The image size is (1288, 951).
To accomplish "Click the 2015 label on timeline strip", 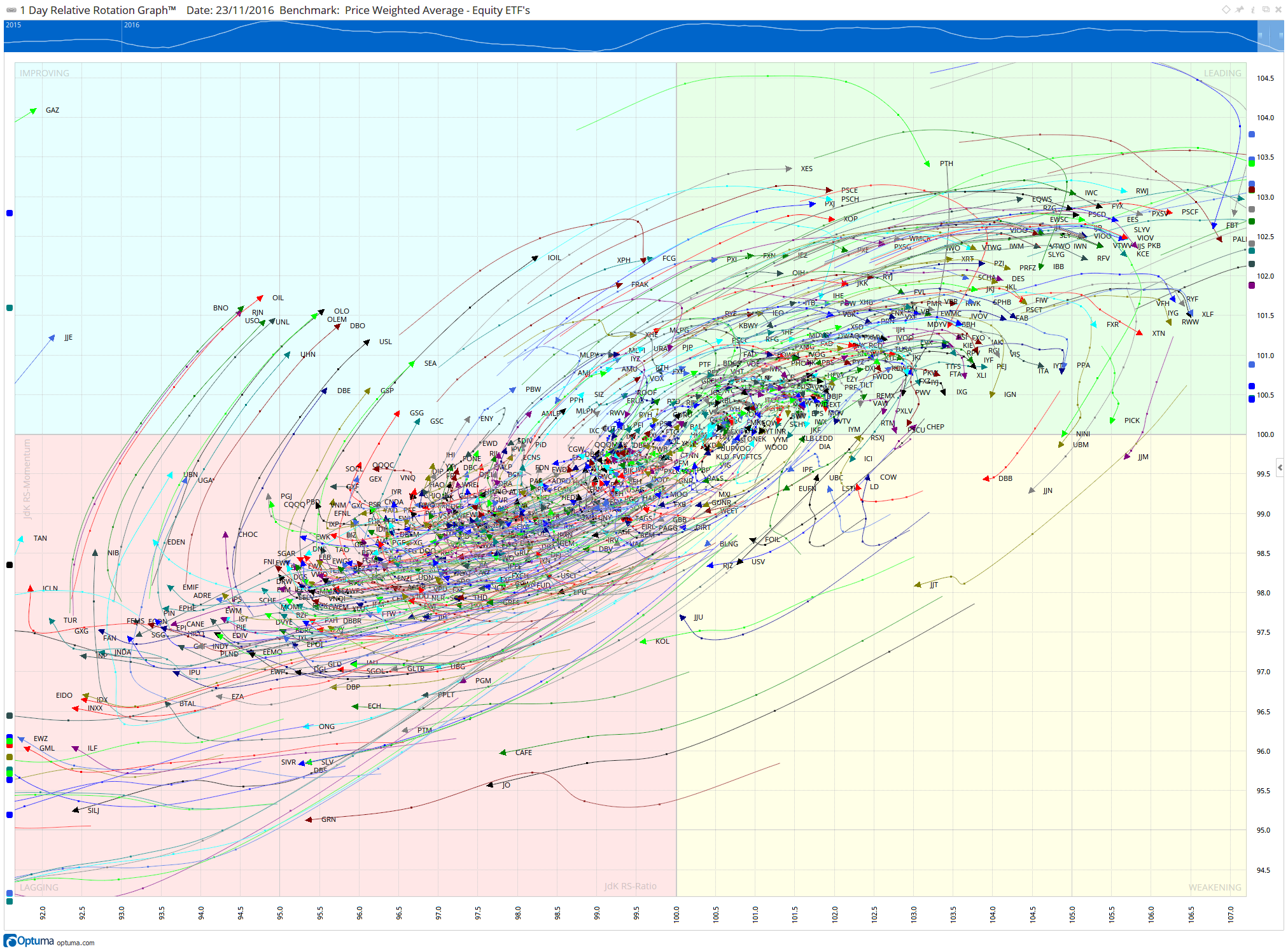I will [x=13, y=25].
